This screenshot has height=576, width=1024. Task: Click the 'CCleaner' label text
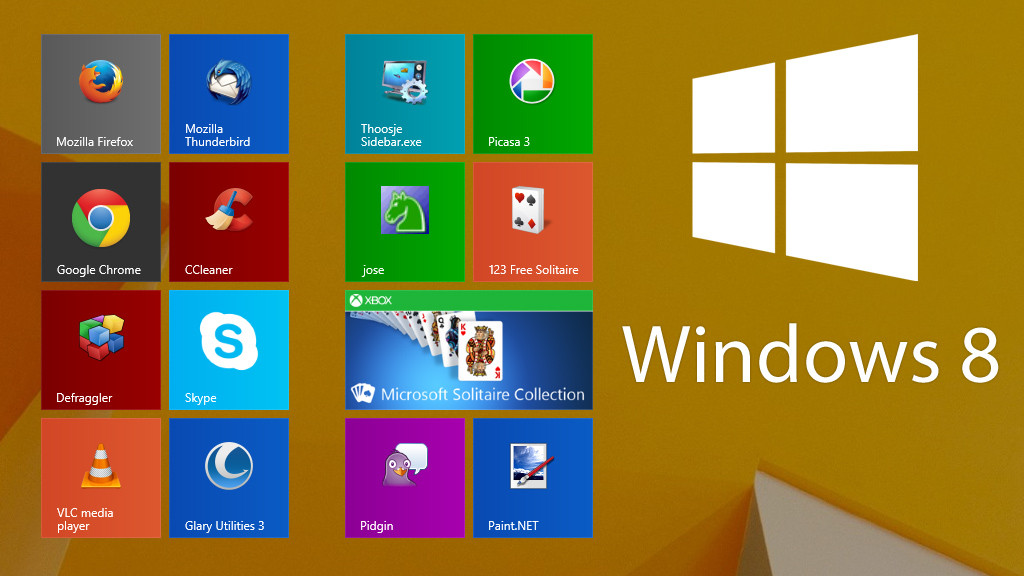(x=208, y=270)
